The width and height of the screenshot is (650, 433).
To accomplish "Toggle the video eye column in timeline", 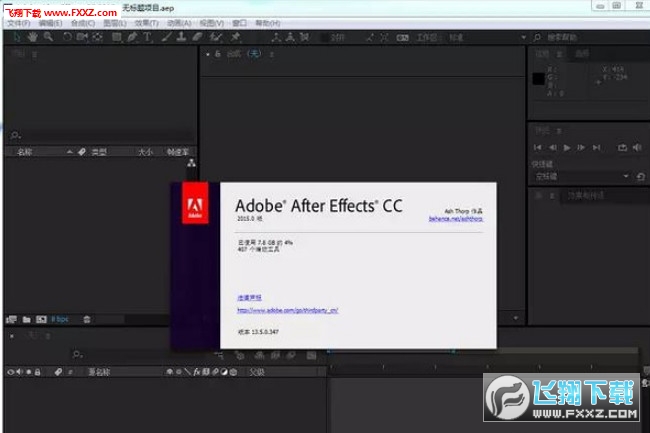I will click(11, 372).
